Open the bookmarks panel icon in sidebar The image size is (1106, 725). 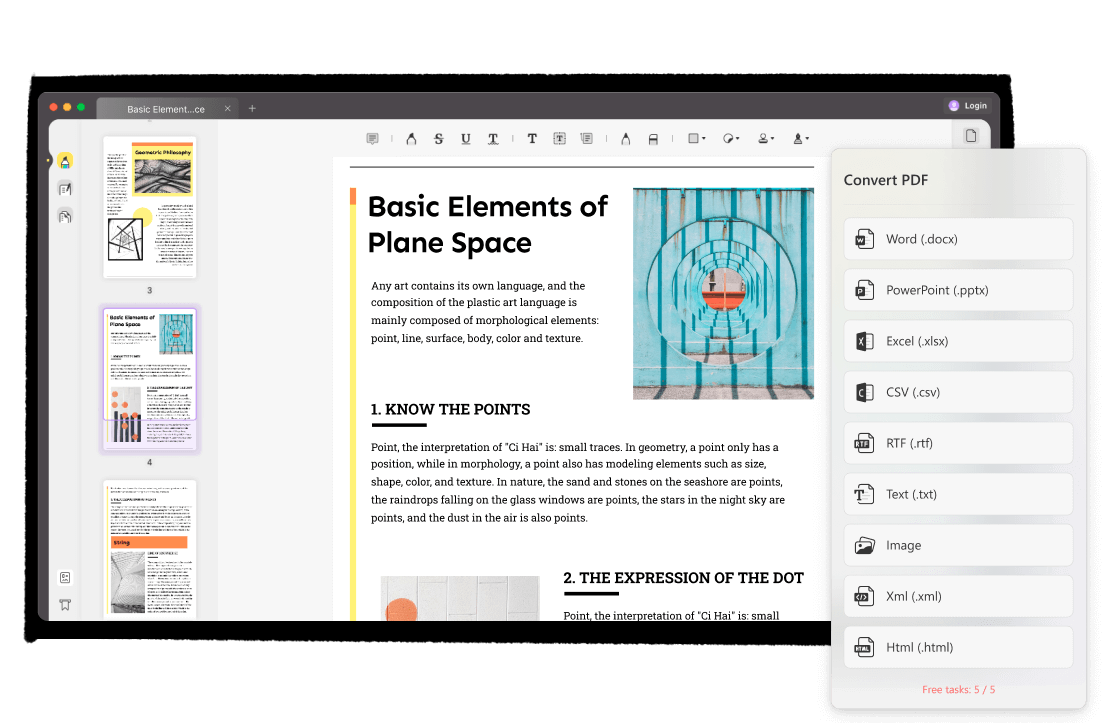tap(65, 605)
